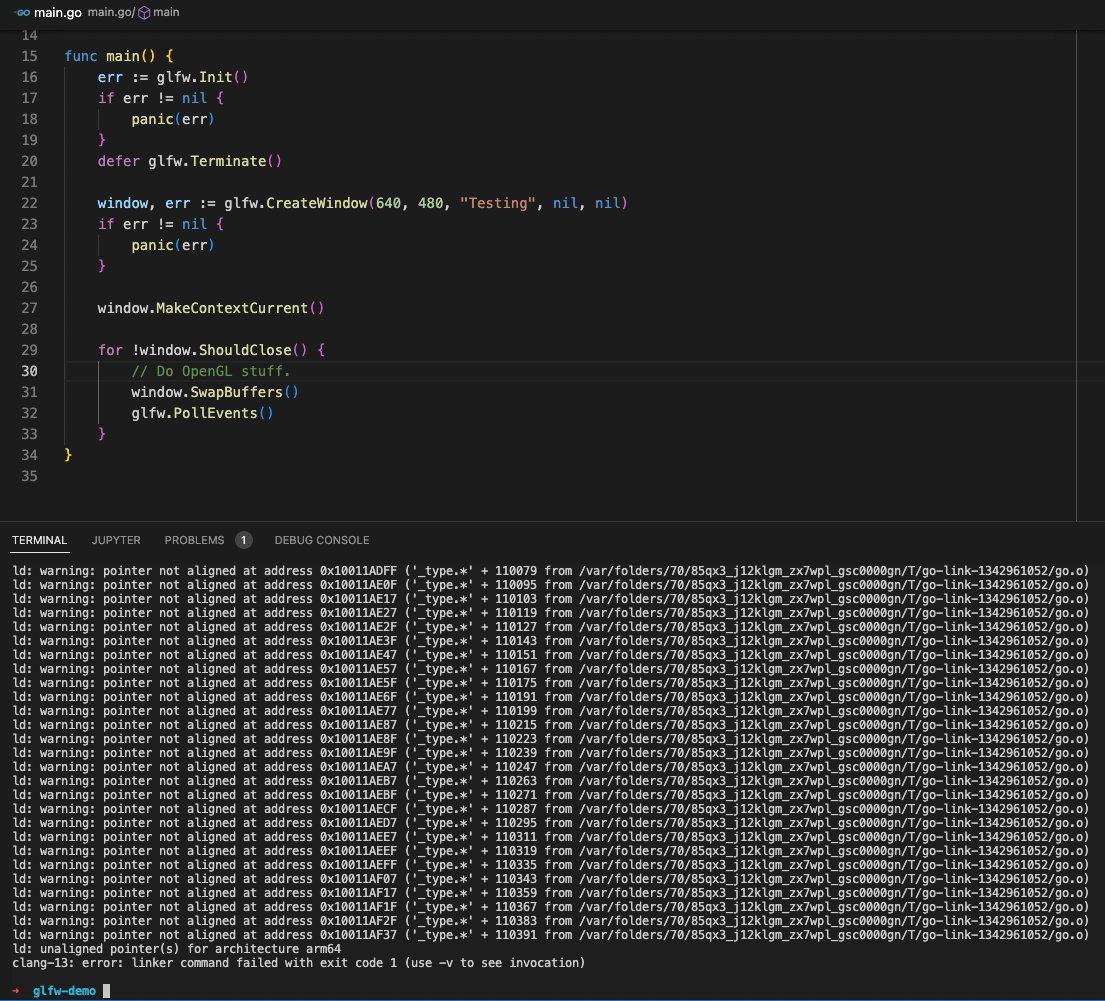Image resolution: width=1105 pixels, height=1001 pixels.
Task: Click the Go file icon beside main.go
Action: [x=22, y=13]
